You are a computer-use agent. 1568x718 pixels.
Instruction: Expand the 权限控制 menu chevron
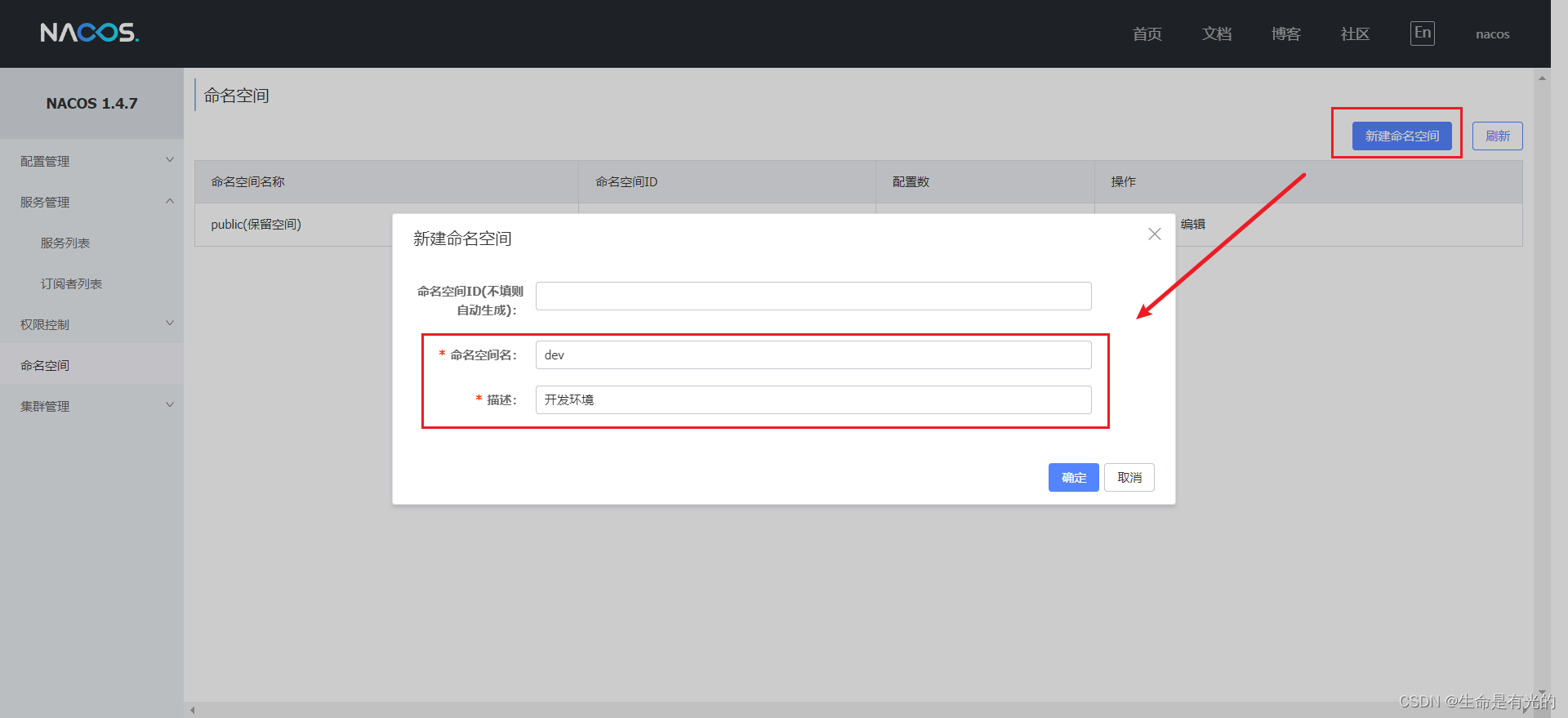click(170, 323)
